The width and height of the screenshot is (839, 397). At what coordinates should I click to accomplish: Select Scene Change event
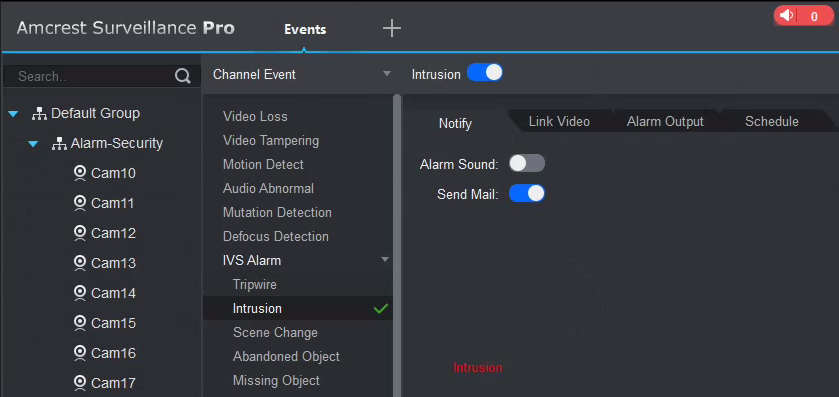click(275, 333)
